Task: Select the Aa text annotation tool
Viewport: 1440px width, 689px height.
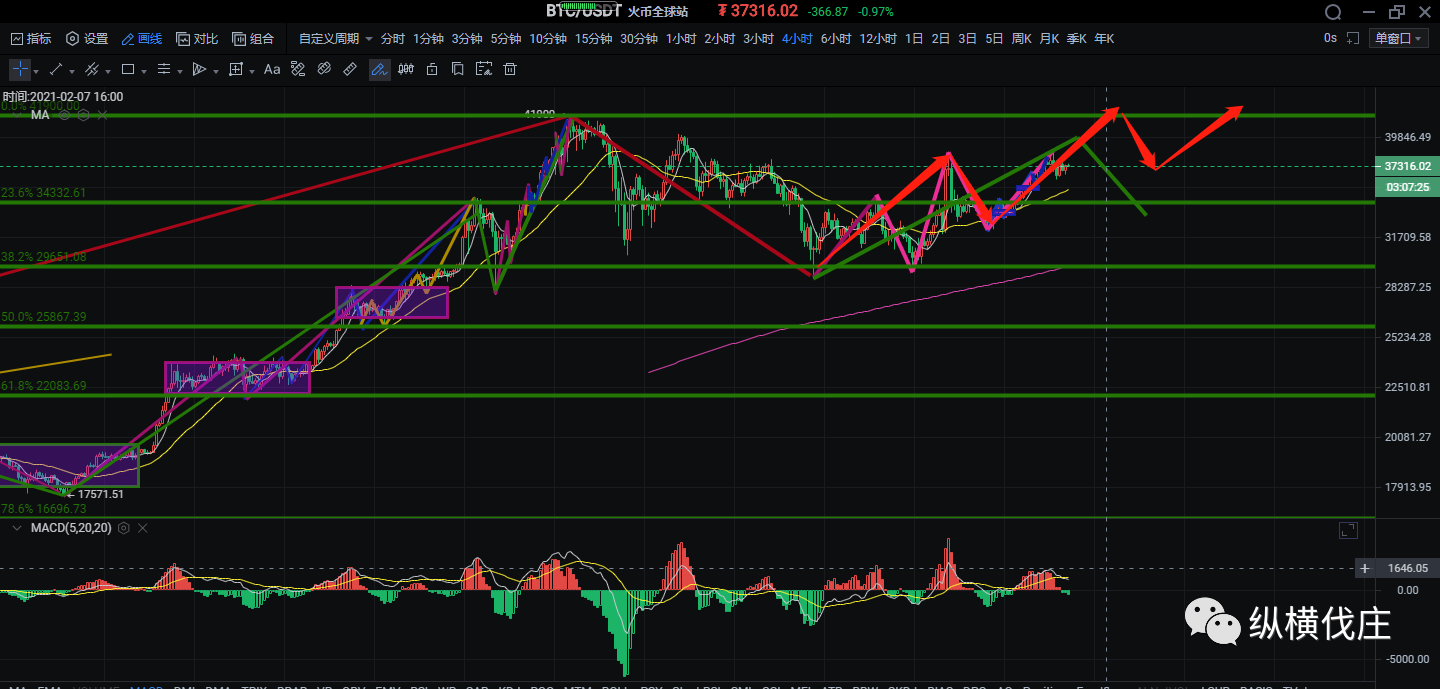Action: click(x=272, y=70)
